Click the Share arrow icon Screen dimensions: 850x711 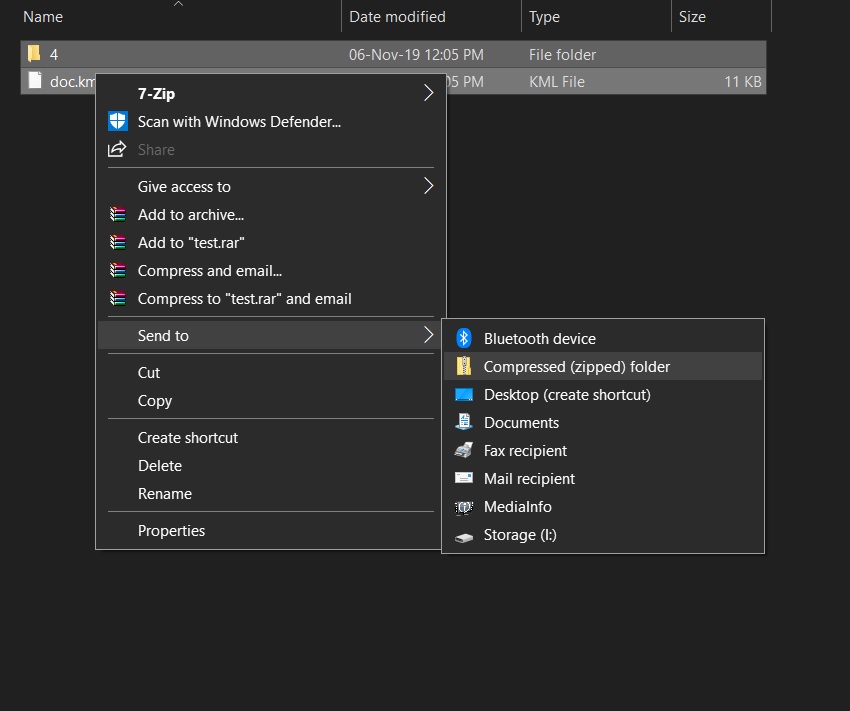(117, 149)
